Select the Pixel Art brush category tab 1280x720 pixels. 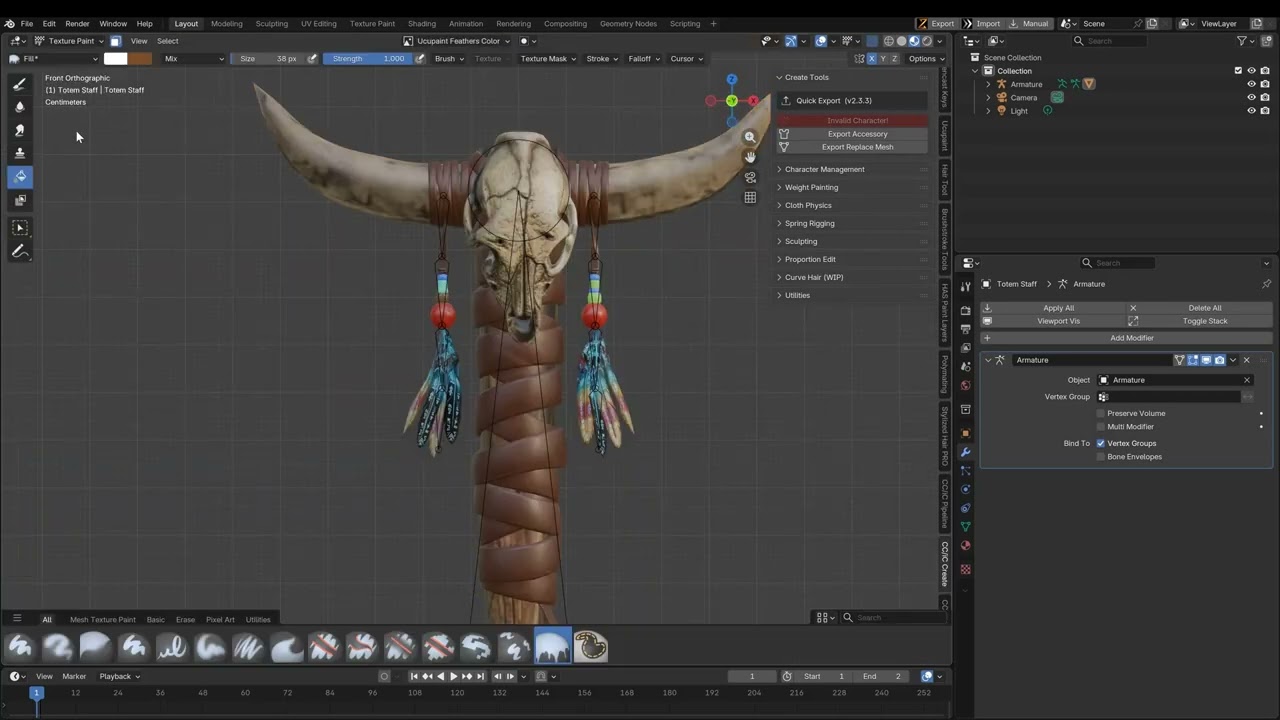click(x=220, y=619)
